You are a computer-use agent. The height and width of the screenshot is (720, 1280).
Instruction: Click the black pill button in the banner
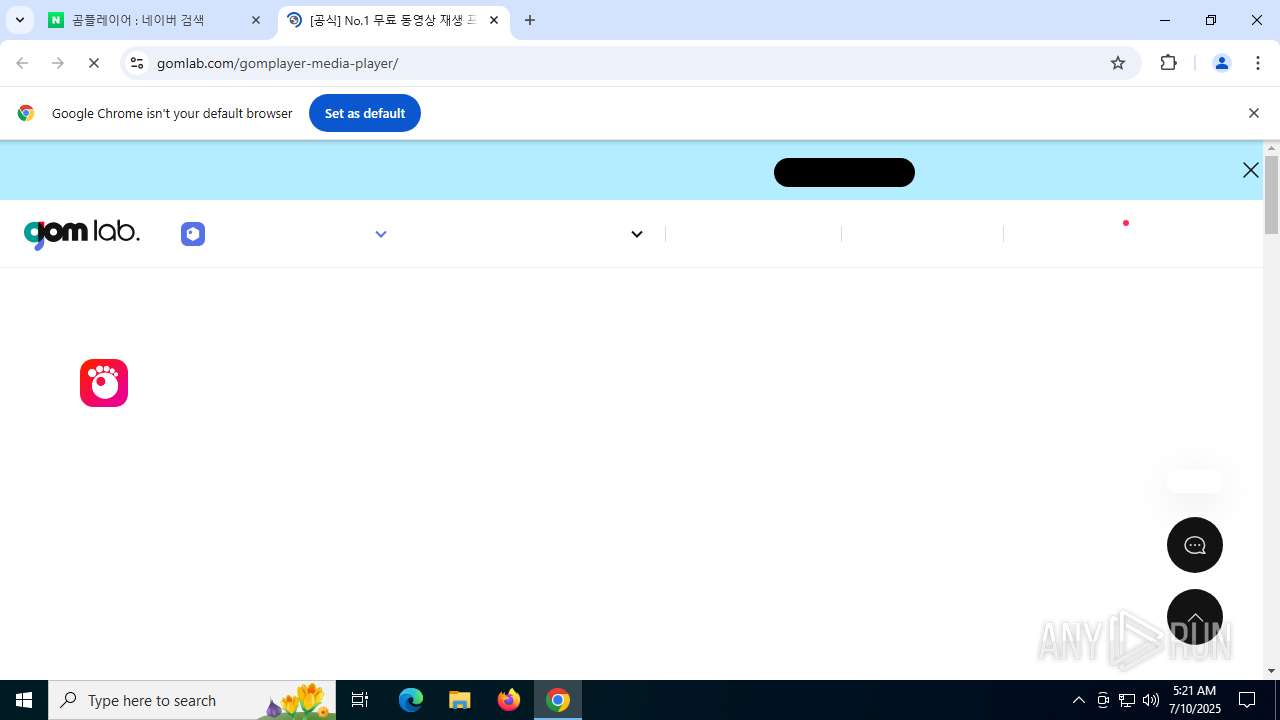[844, 172]
